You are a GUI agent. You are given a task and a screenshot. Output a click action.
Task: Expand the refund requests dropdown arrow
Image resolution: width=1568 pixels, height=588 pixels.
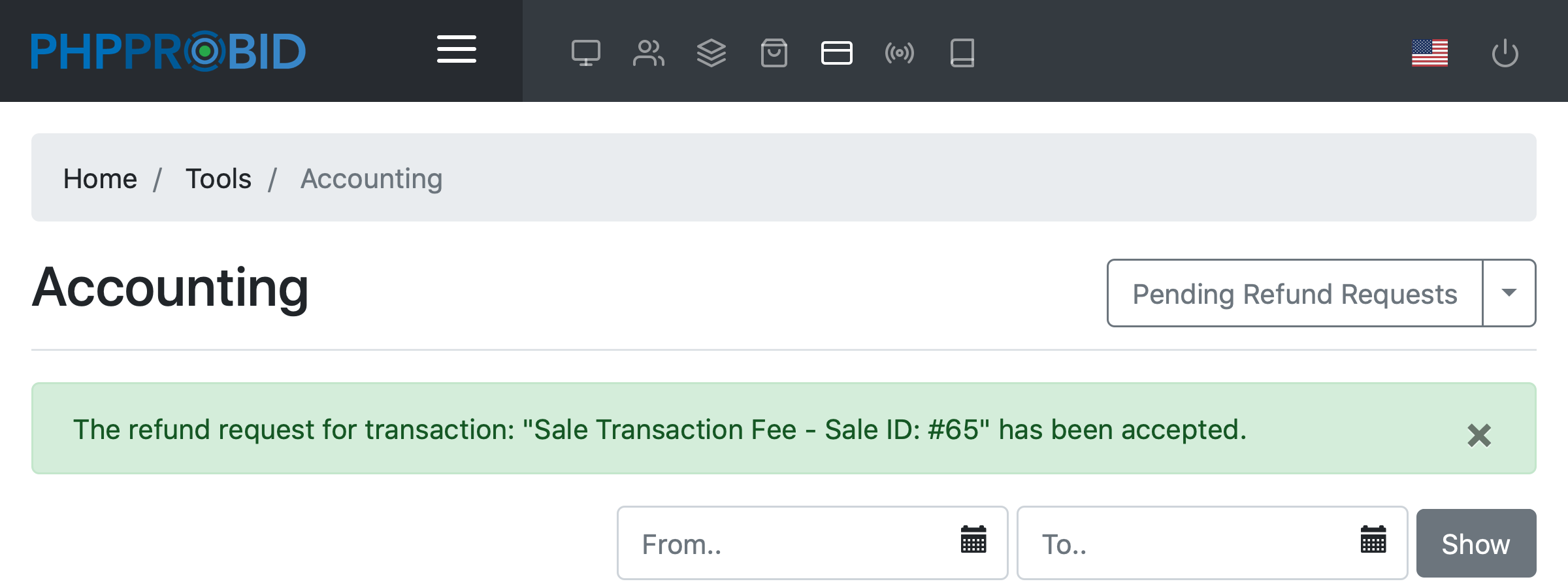1509,293
